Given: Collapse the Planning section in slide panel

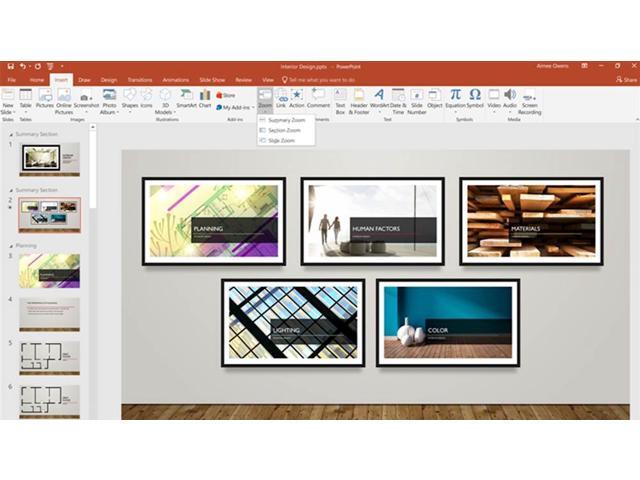Looking at the screenshot, I should [x=11, y=245].
